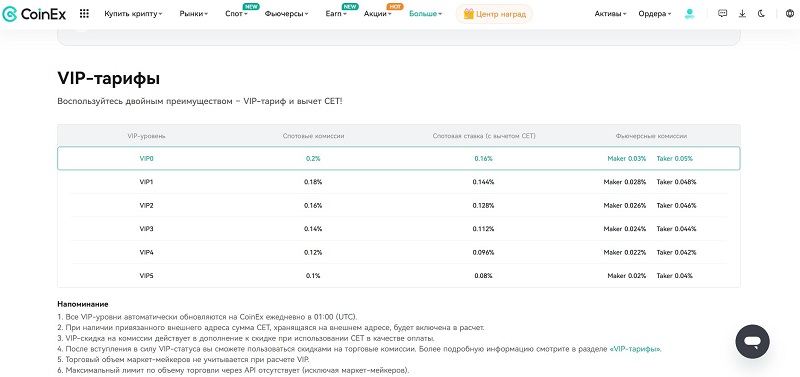Open the user profile avatar icon
The image size is (800, 377).
689,14
